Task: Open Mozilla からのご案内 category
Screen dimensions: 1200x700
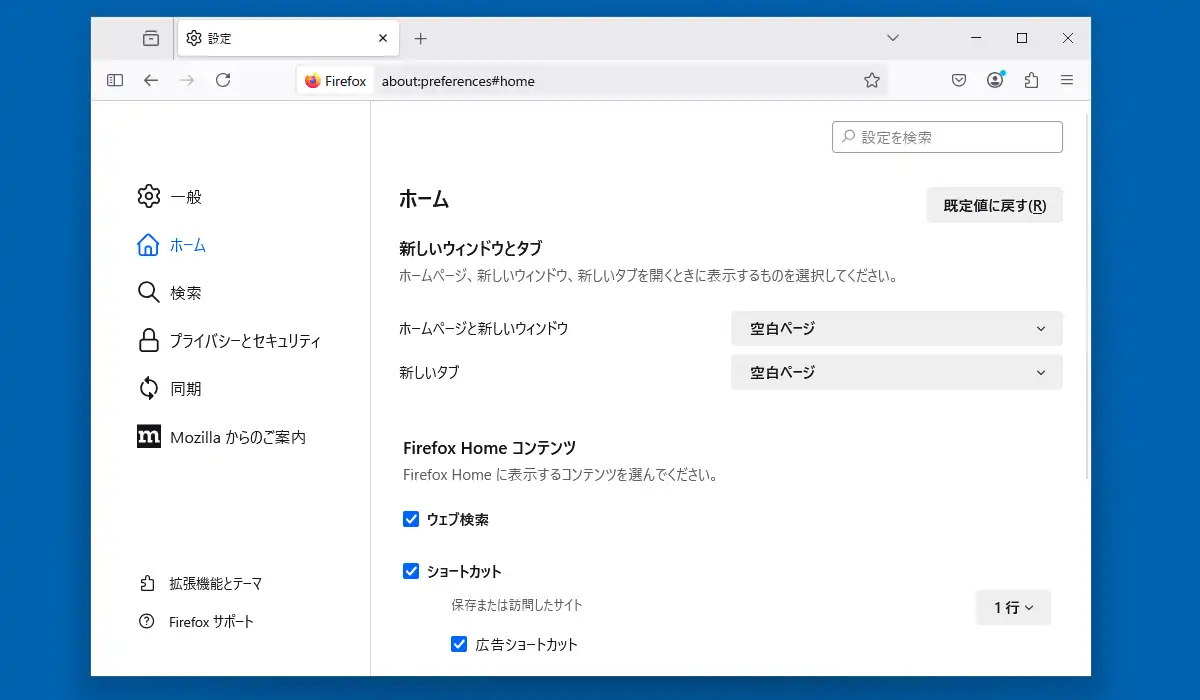Action: coord(222,437)
